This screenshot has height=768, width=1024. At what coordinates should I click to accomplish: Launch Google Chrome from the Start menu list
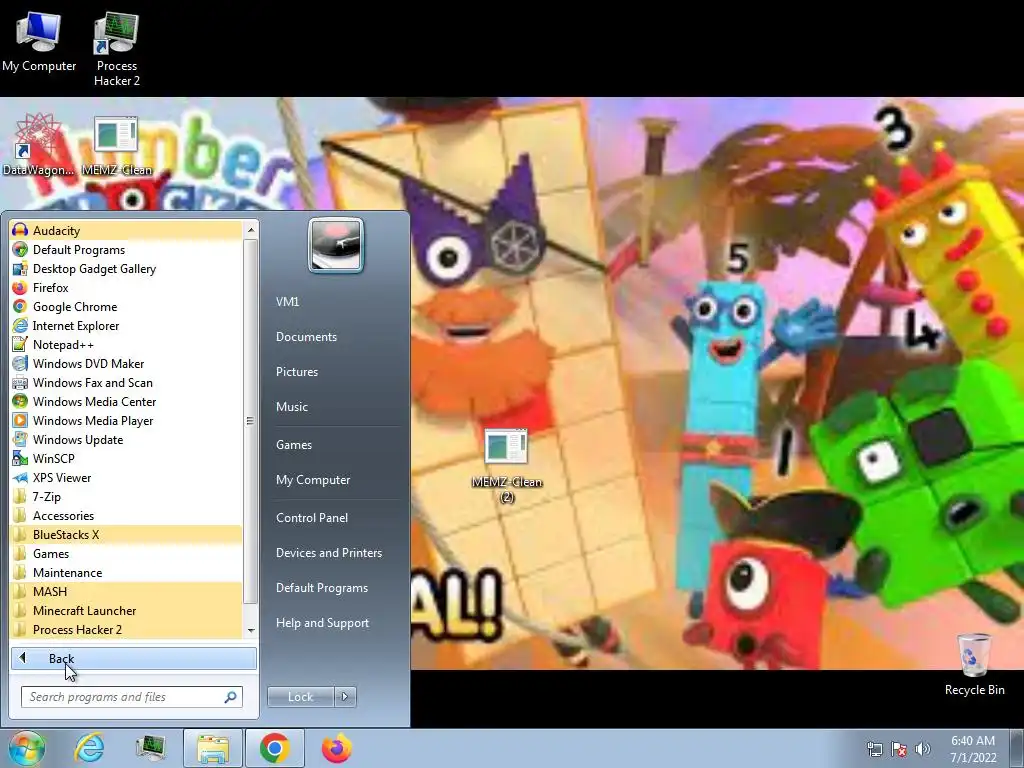(126, 306)
